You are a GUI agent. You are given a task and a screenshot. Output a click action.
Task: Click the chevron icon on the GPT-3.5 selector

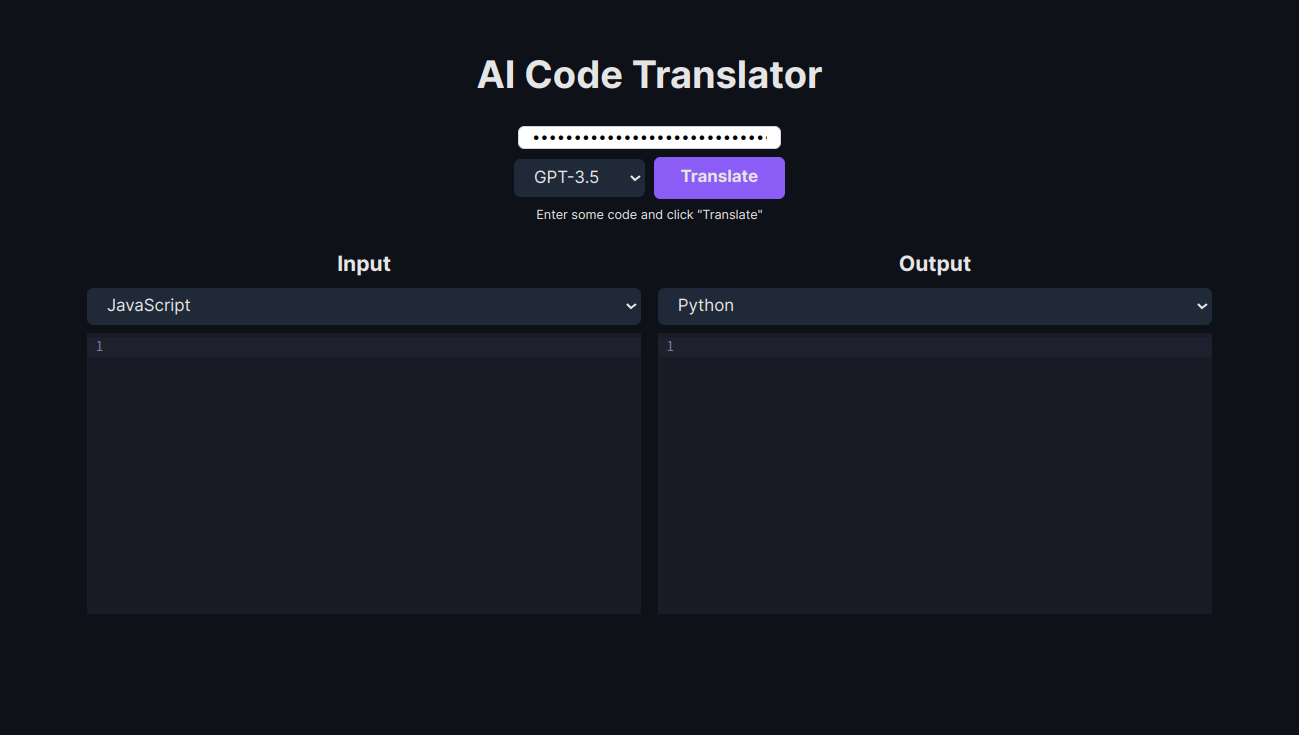click(x=636, y=177)
